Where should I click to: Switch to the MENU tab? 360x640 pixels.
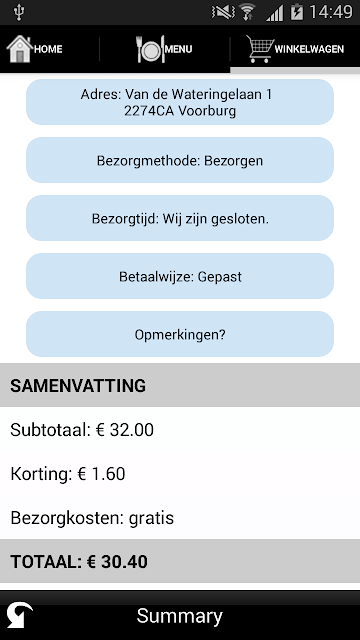(164, 49)
